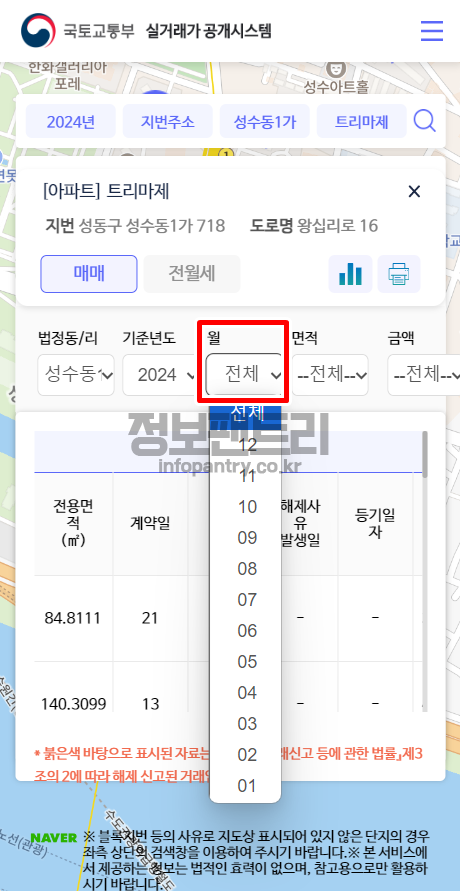Click the 전용면적(㎡) column header
Viewport: 460px width, 891px height.
point(73,523)
